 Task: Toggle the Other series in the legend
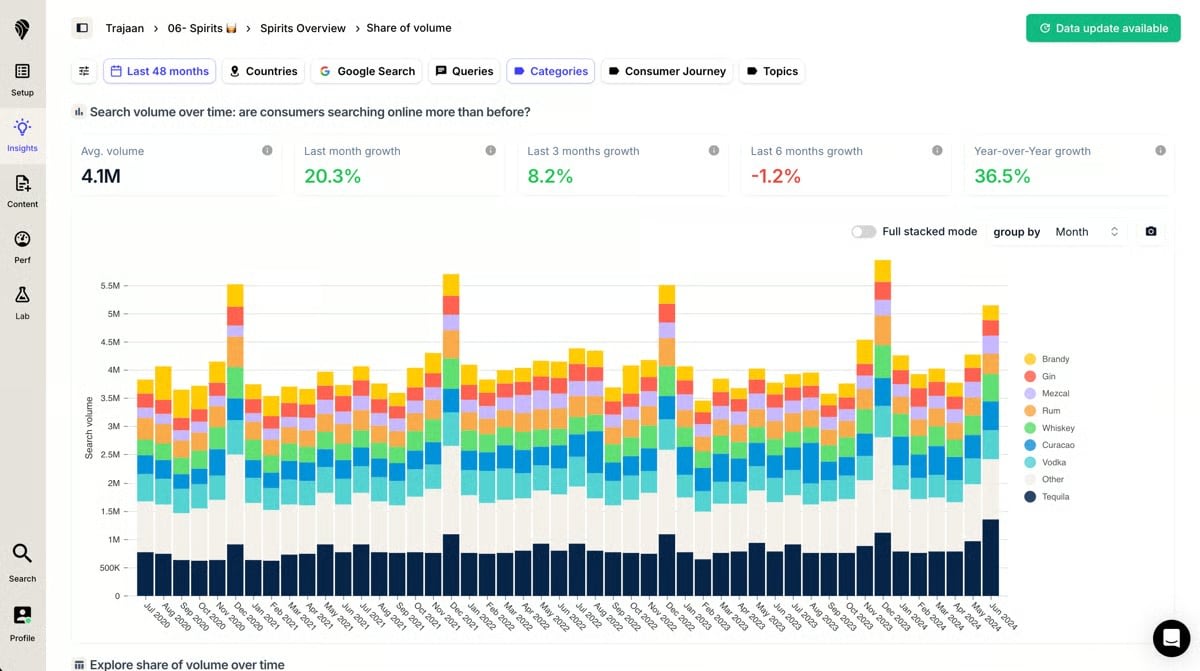[1045, 479]
